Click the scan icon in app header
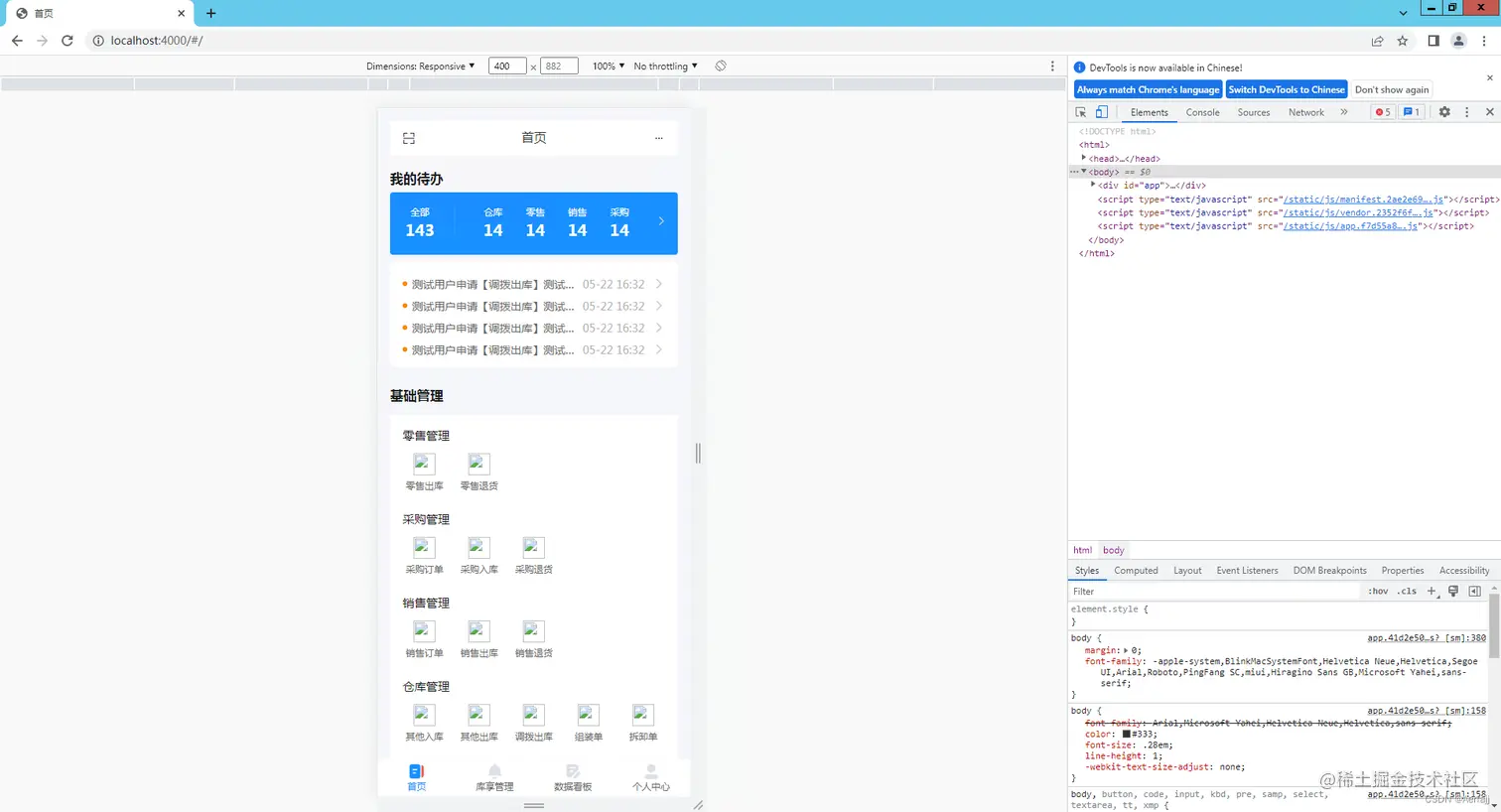 pyautogui.click(x=409, y=138)
